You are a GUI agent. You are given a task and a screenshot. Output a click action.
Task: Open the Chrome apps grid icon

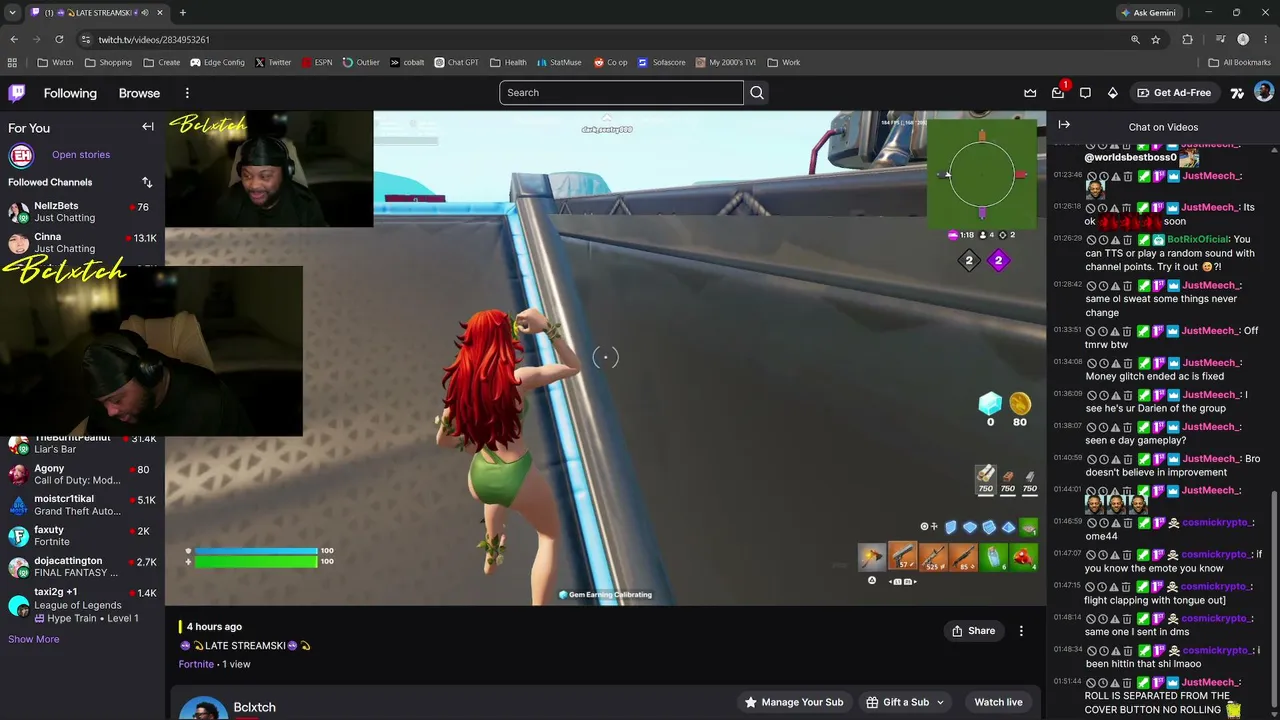coord(12,62)
